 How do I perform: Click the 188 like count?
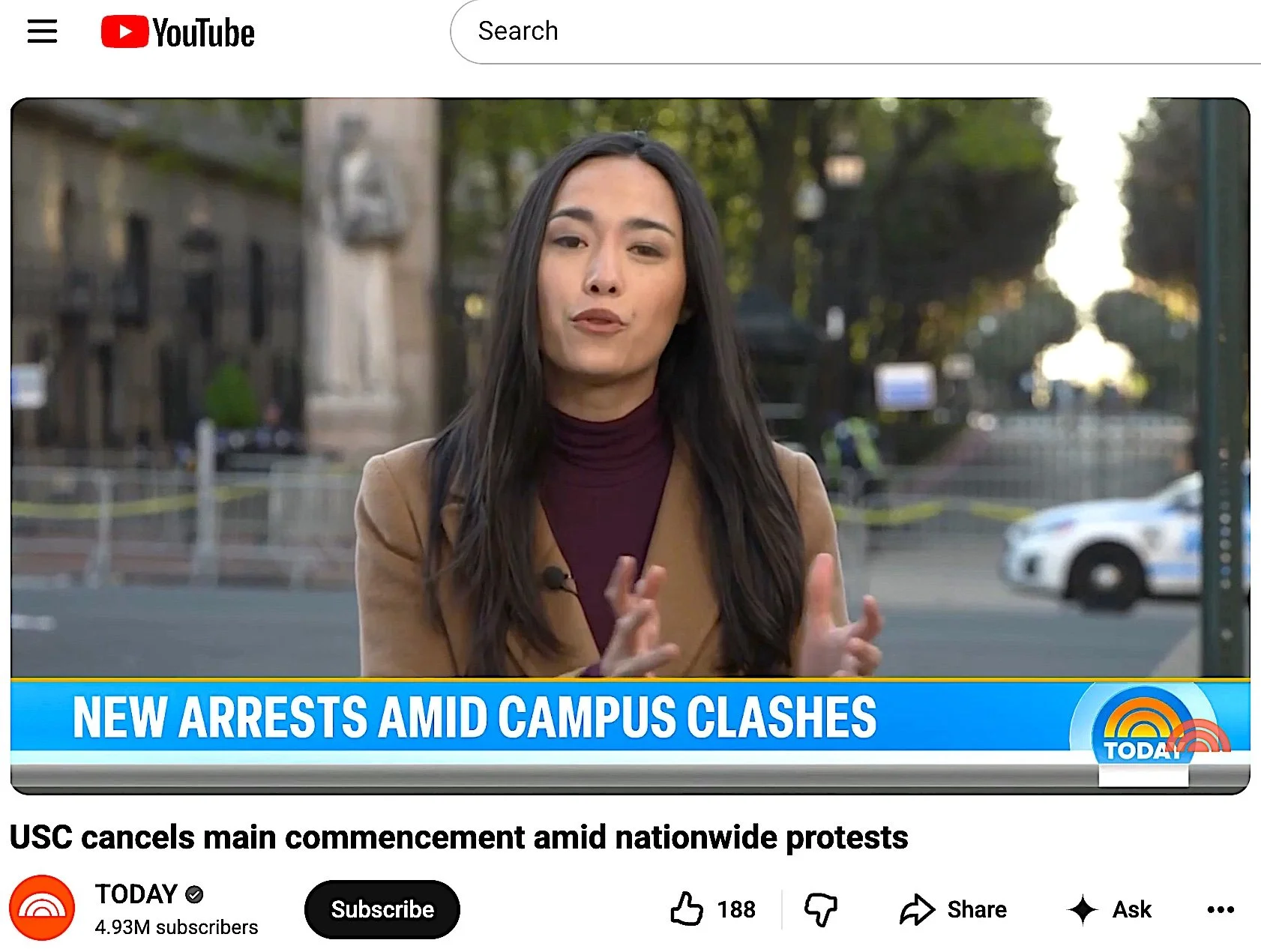736,909
